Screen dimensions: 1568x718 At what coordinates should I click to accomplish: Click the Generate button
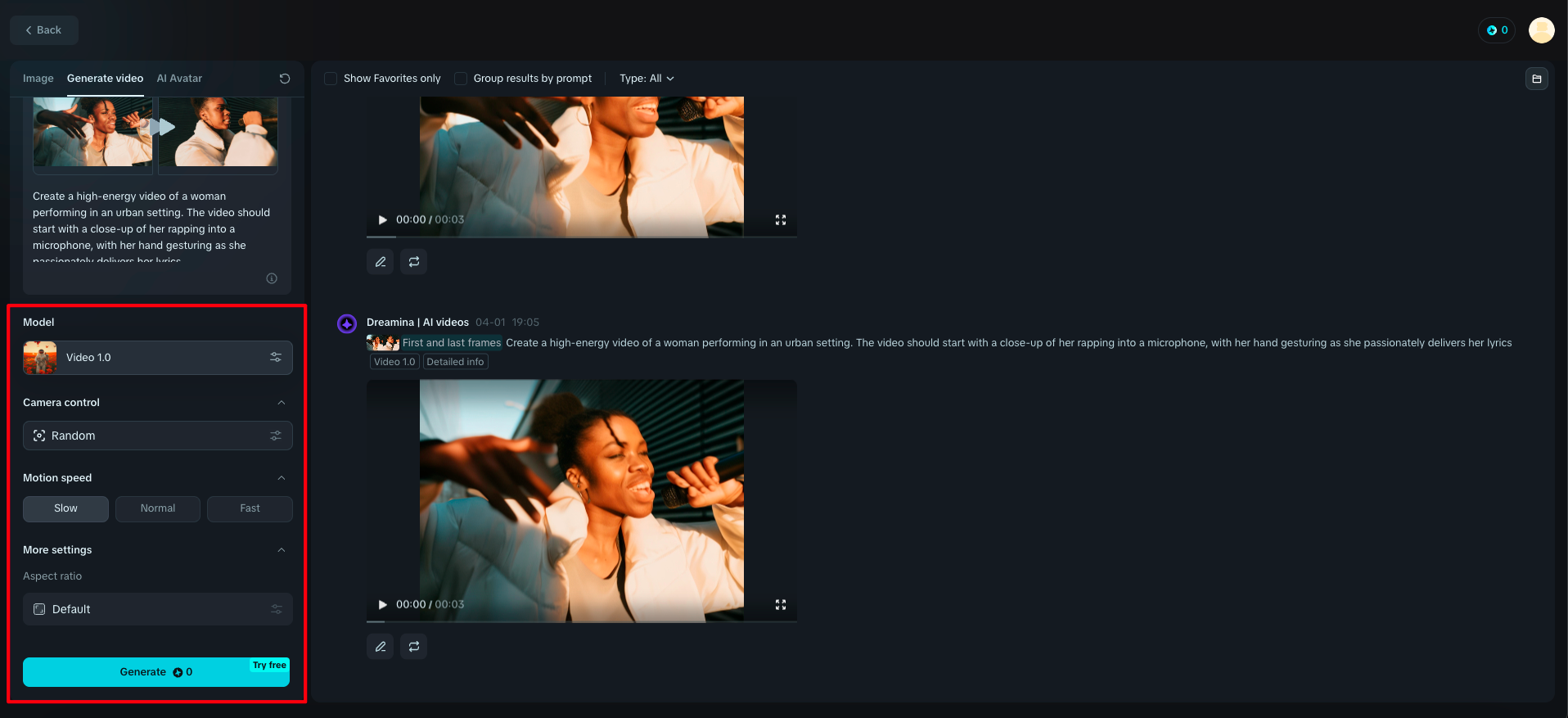[x=156, y=672]
